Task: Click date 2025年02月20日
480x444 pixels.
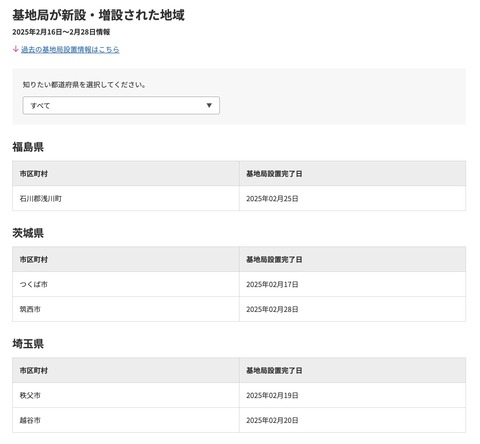Action: tap(272, 420)
